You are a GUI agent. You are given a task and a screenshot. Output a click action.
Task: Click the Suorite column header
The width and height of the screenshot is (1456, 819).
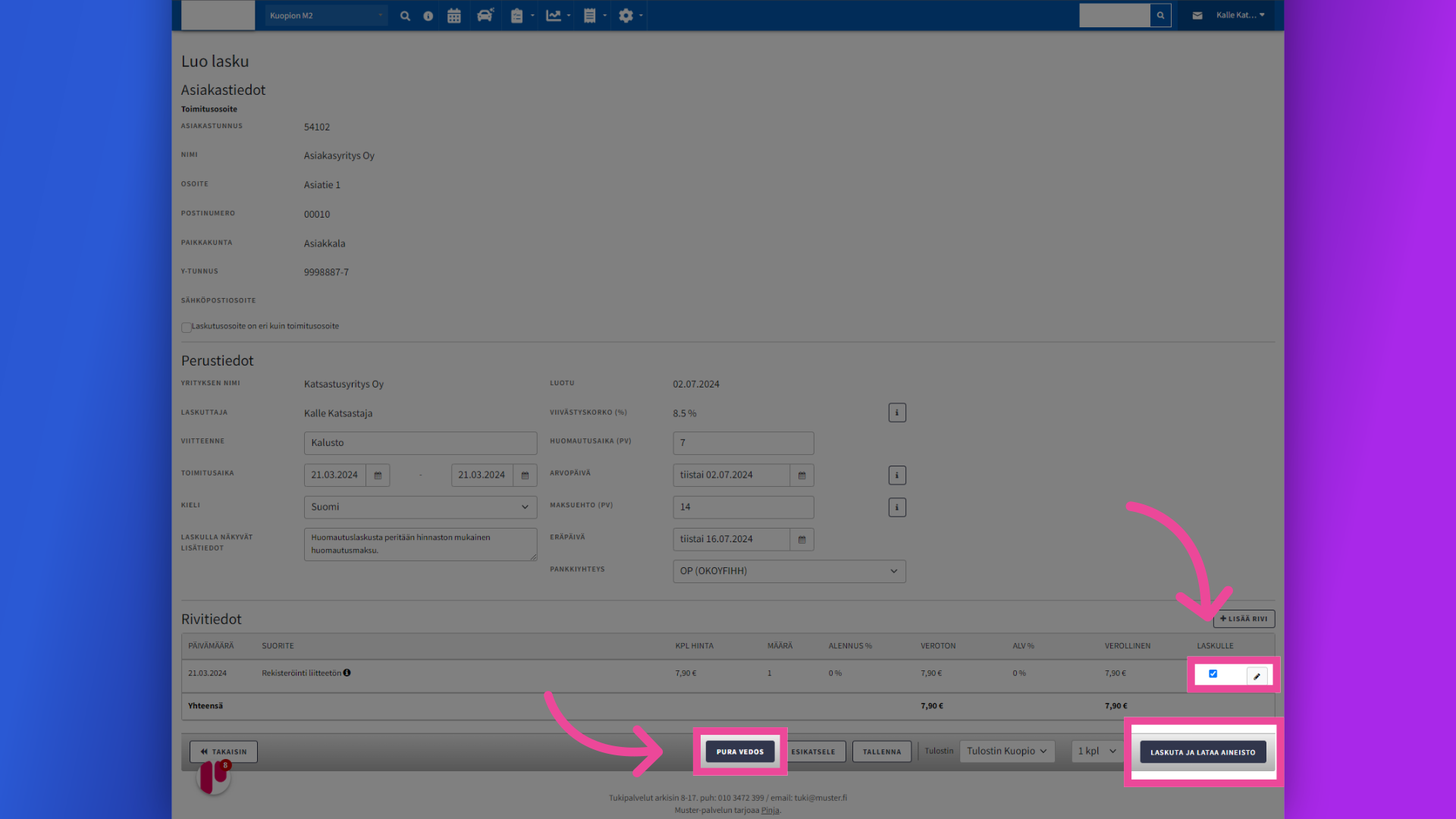(x=278, y=646)
